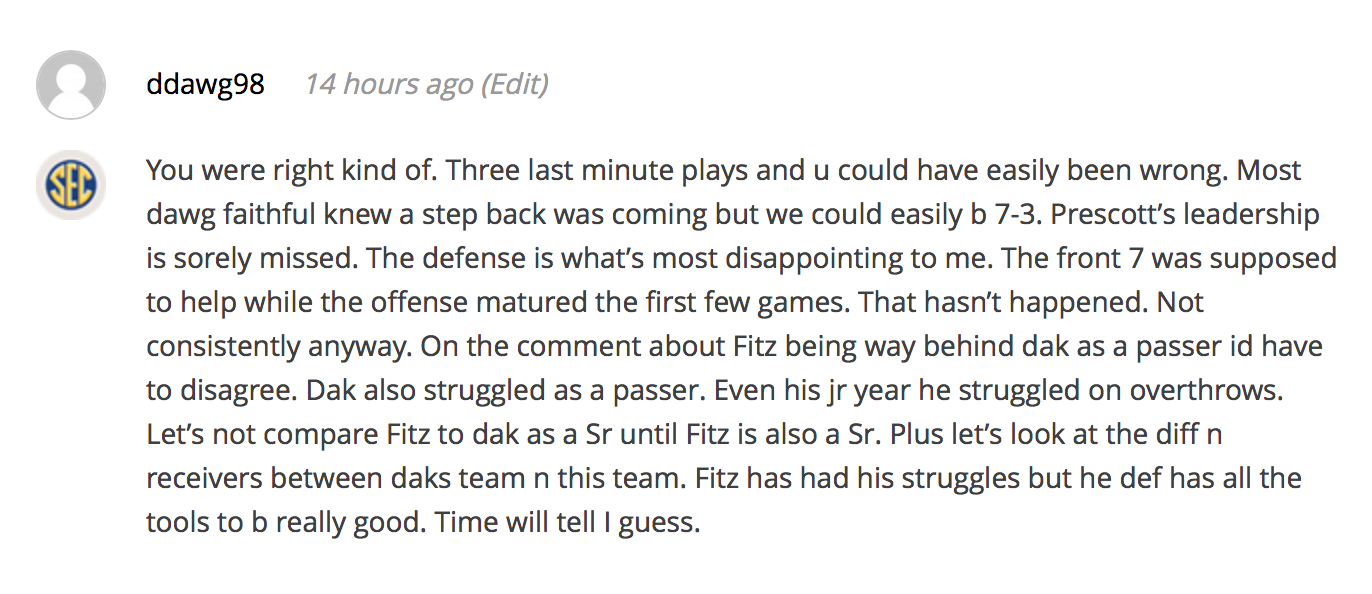1372x594 pixels.
Task: Click the SEC conference badge icon
Action: pyautogui.click(x=71, y=185)
